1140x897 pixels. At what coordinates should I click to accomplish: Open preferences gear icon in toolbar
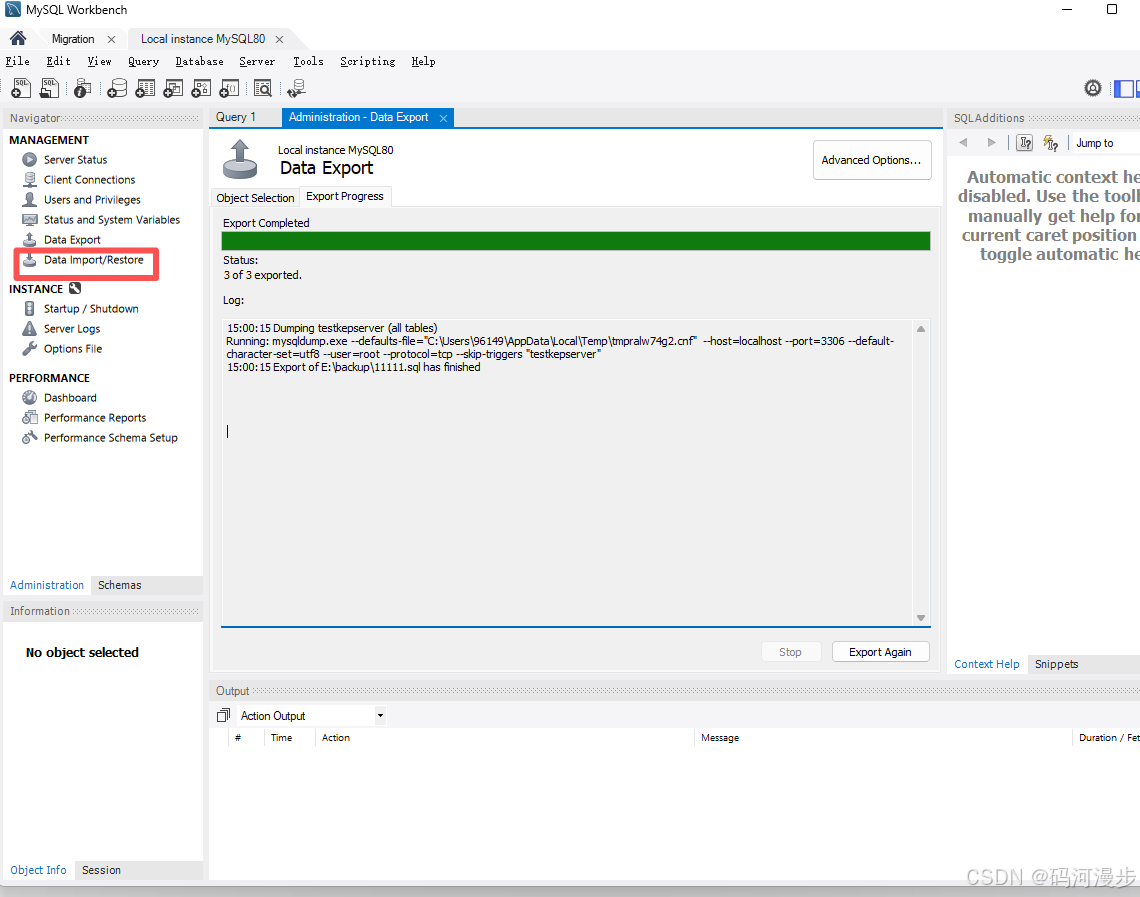coord(1093,88)
